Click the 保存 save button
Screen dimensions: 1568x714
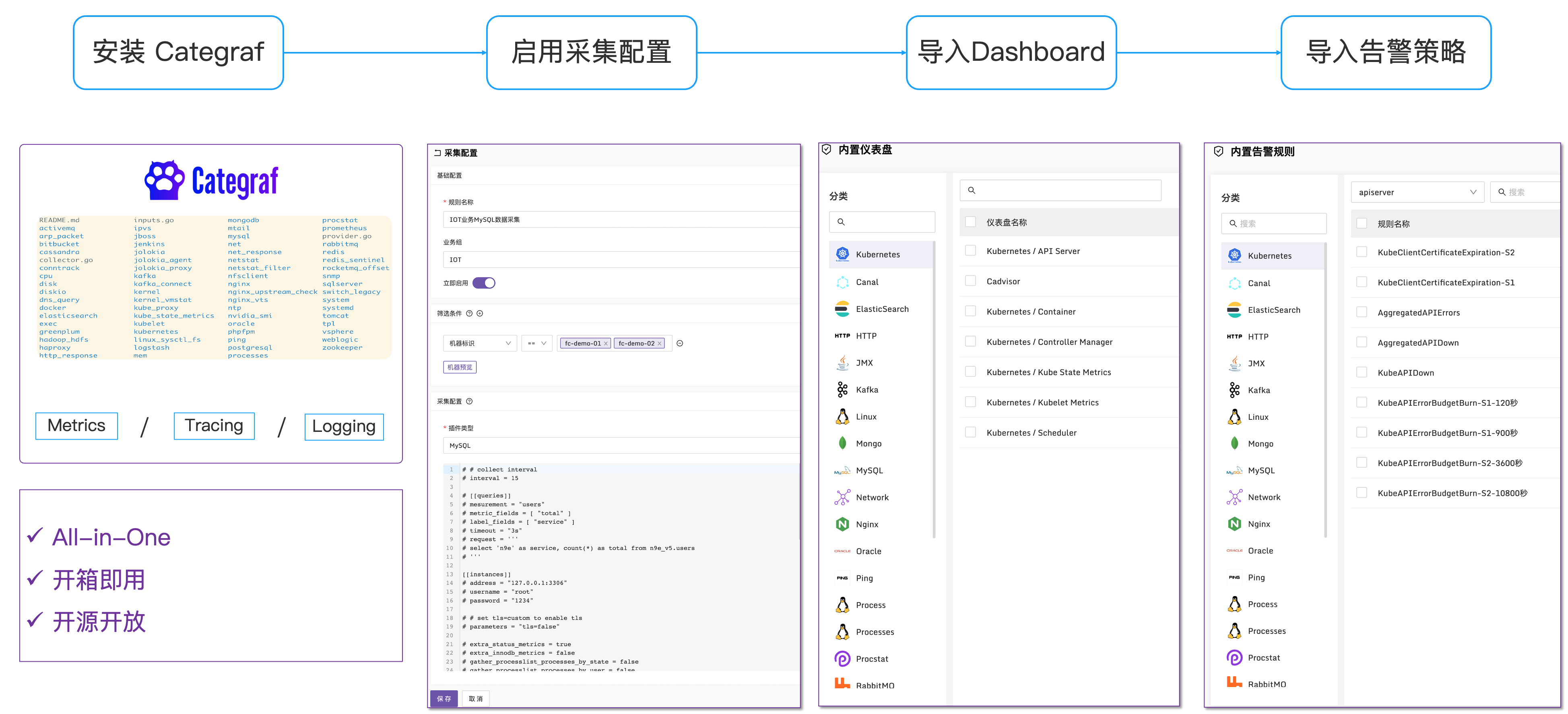444,699
